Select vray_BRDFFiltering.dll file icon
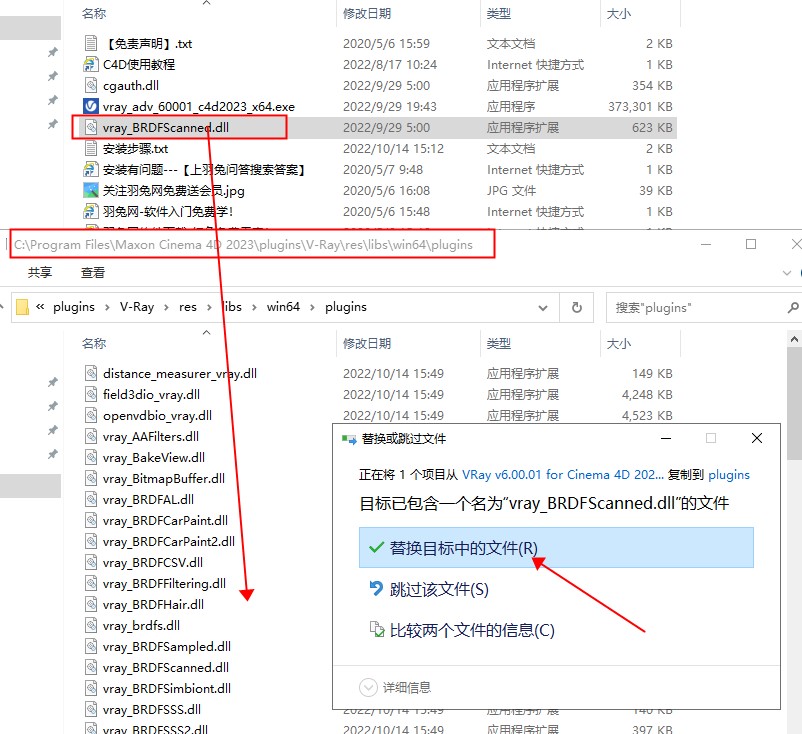This screenshot has width=802, height=734. point(91,583)
